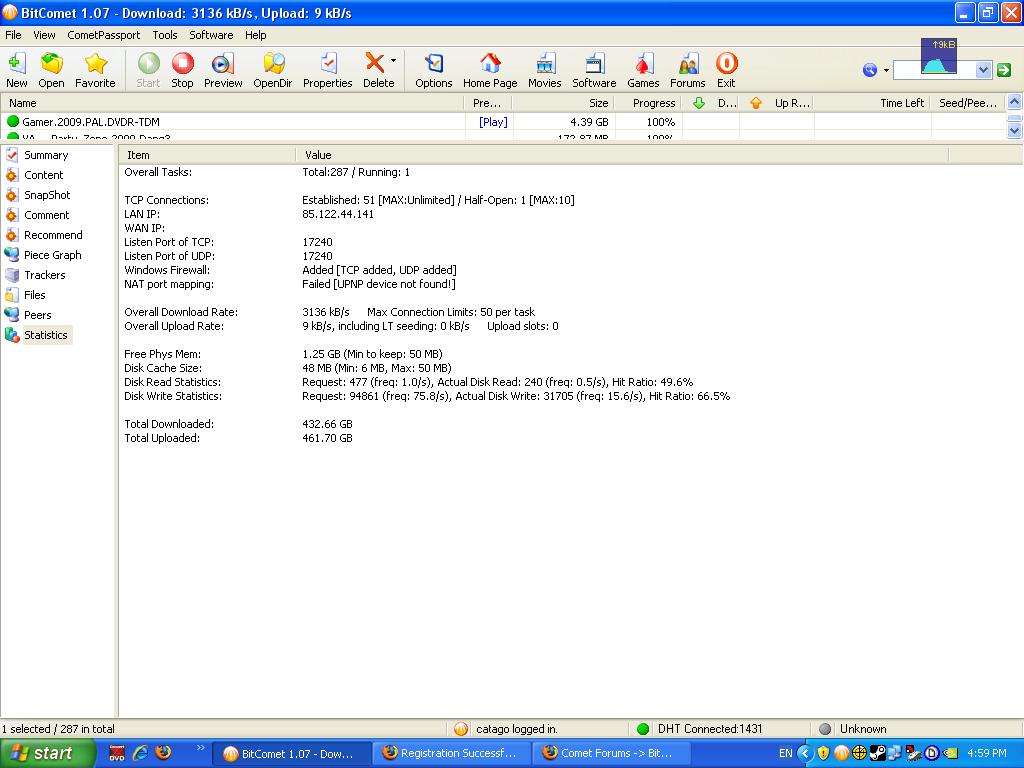Click the [Play] link for Gamer.2009
This screenshot has width=1024, height=768.
(493, 122)
